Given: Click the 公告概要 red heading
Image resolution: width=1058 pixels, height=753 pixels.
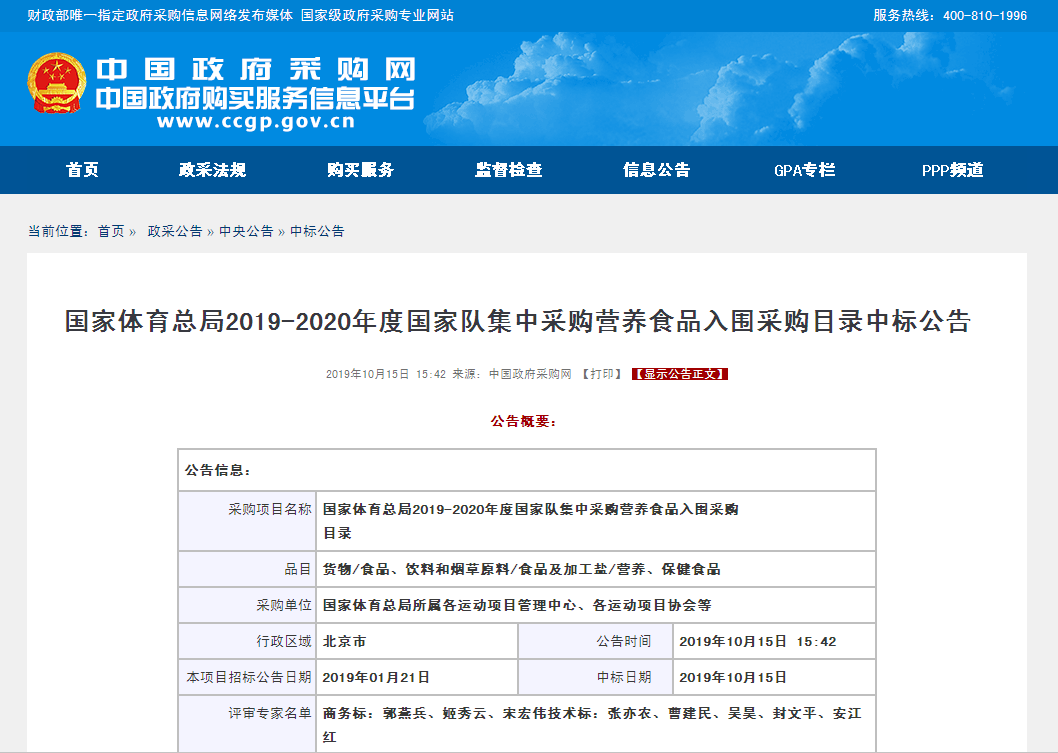Looking at the screenshot, I should coord(524,422).
